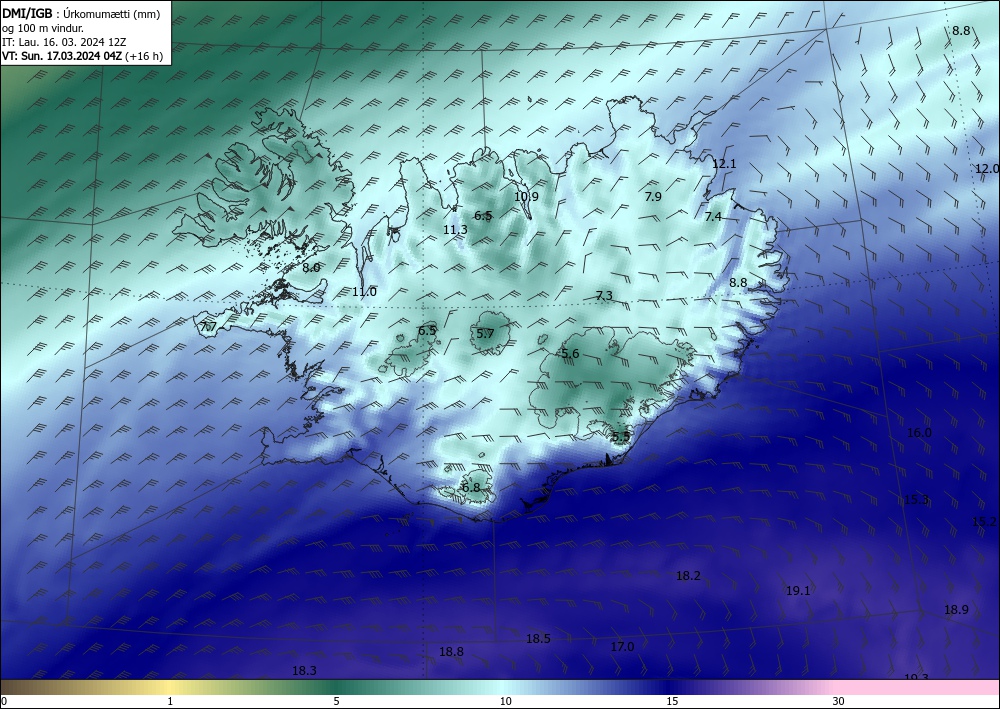The width and height of the screenshot is (1000, 709).
Task: Click the 18.9 value on the map
Action: [956, 610]
